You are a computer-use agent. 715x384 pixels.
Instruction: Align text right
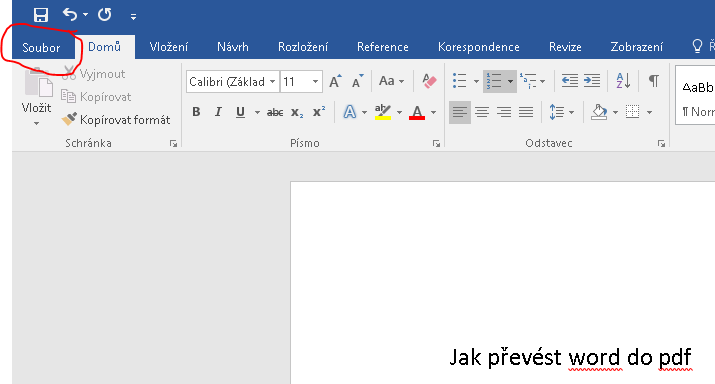[504, 112]
